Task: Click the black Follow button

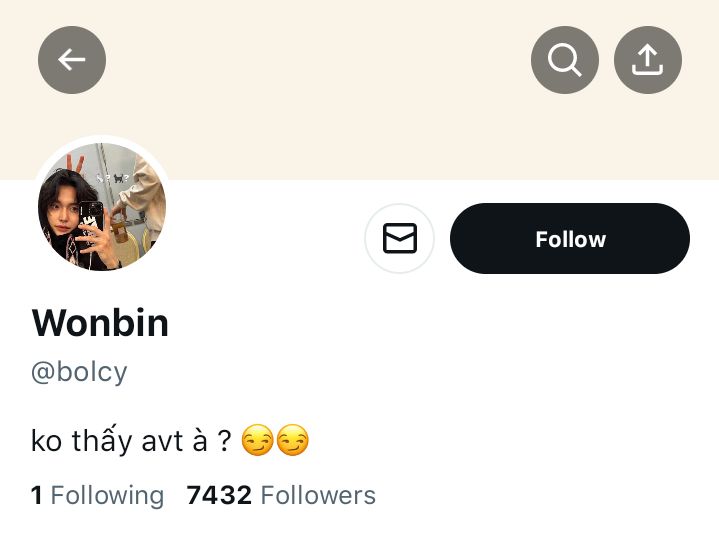Action: click(x=570, y=239)
